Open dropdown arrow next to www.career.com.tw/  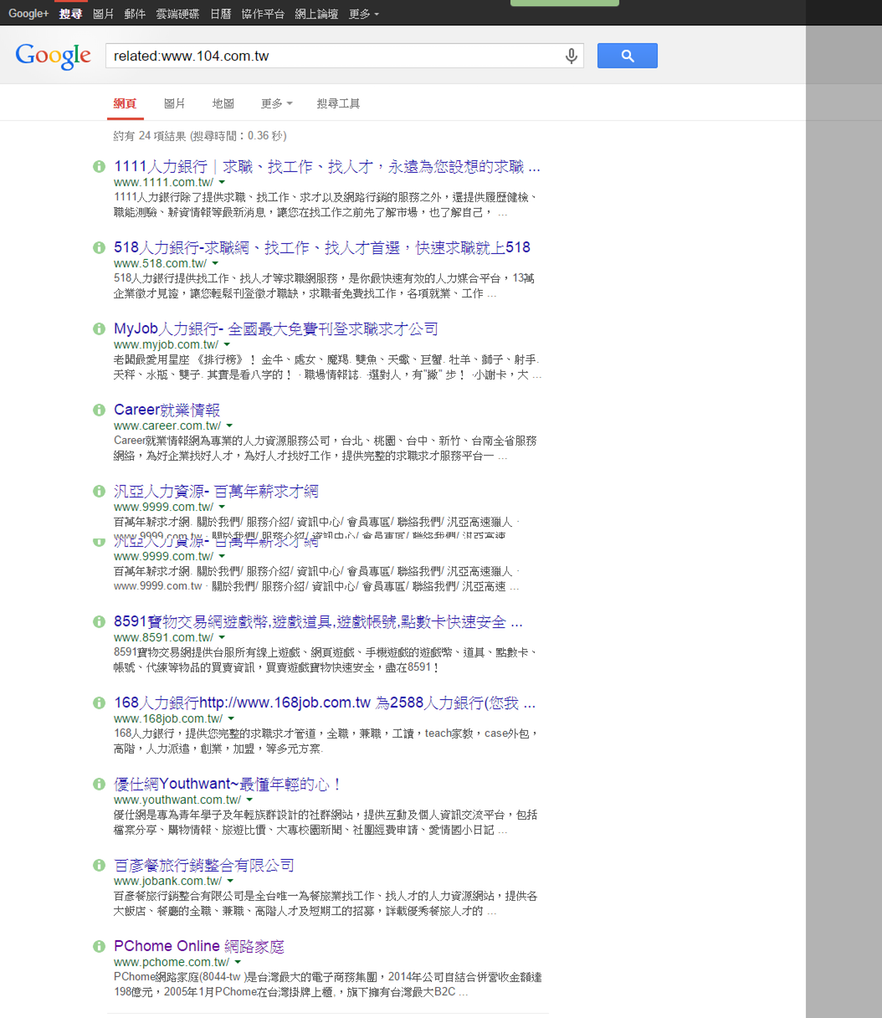(229, 426)
